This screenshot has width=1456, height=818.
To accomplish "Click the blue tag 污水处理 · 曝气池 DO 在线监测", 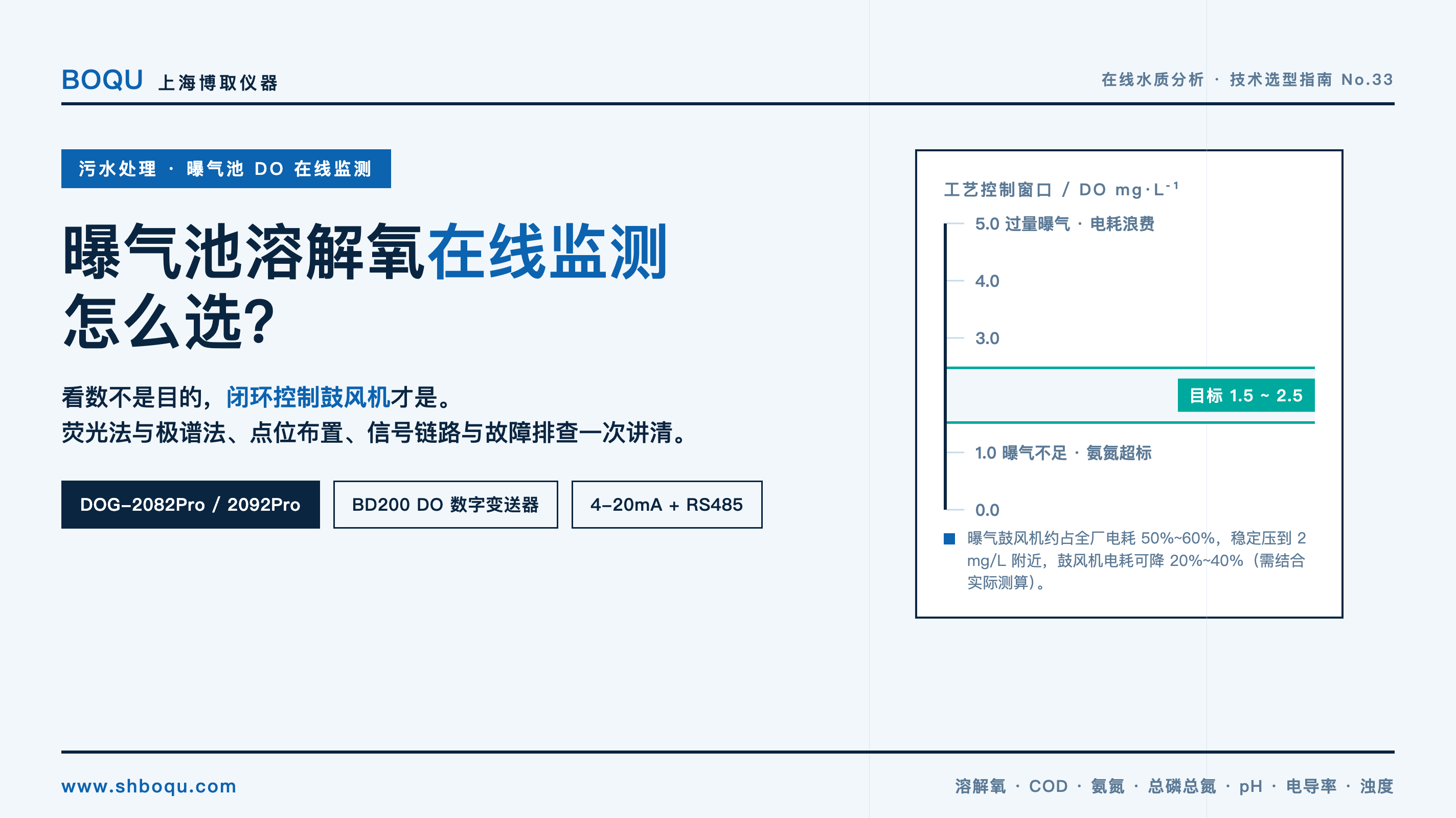I will tap(226, 169).
